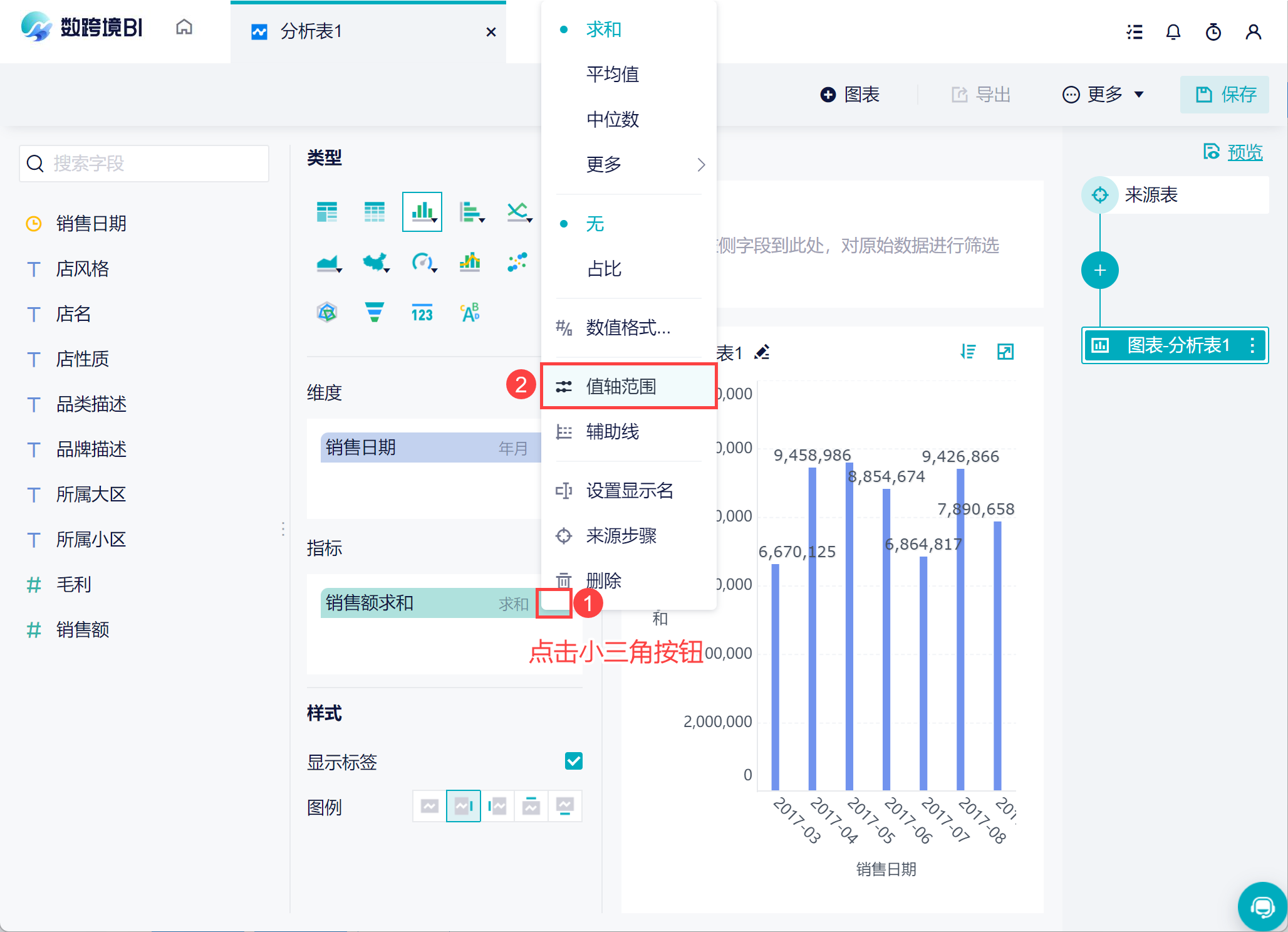Click the chart sort icon
Image resolution: width=1288 pixels, height=932 pixels.
point(968,352)
